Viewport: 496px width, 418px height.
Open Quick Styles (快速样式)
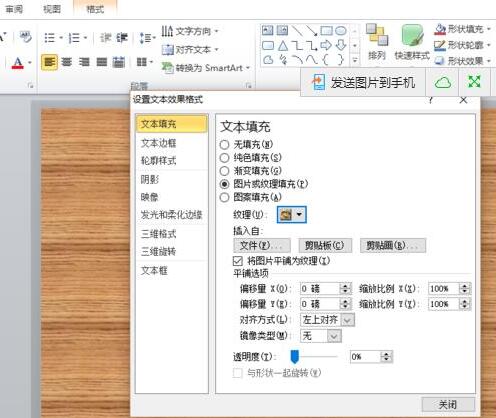click(412, 41)
